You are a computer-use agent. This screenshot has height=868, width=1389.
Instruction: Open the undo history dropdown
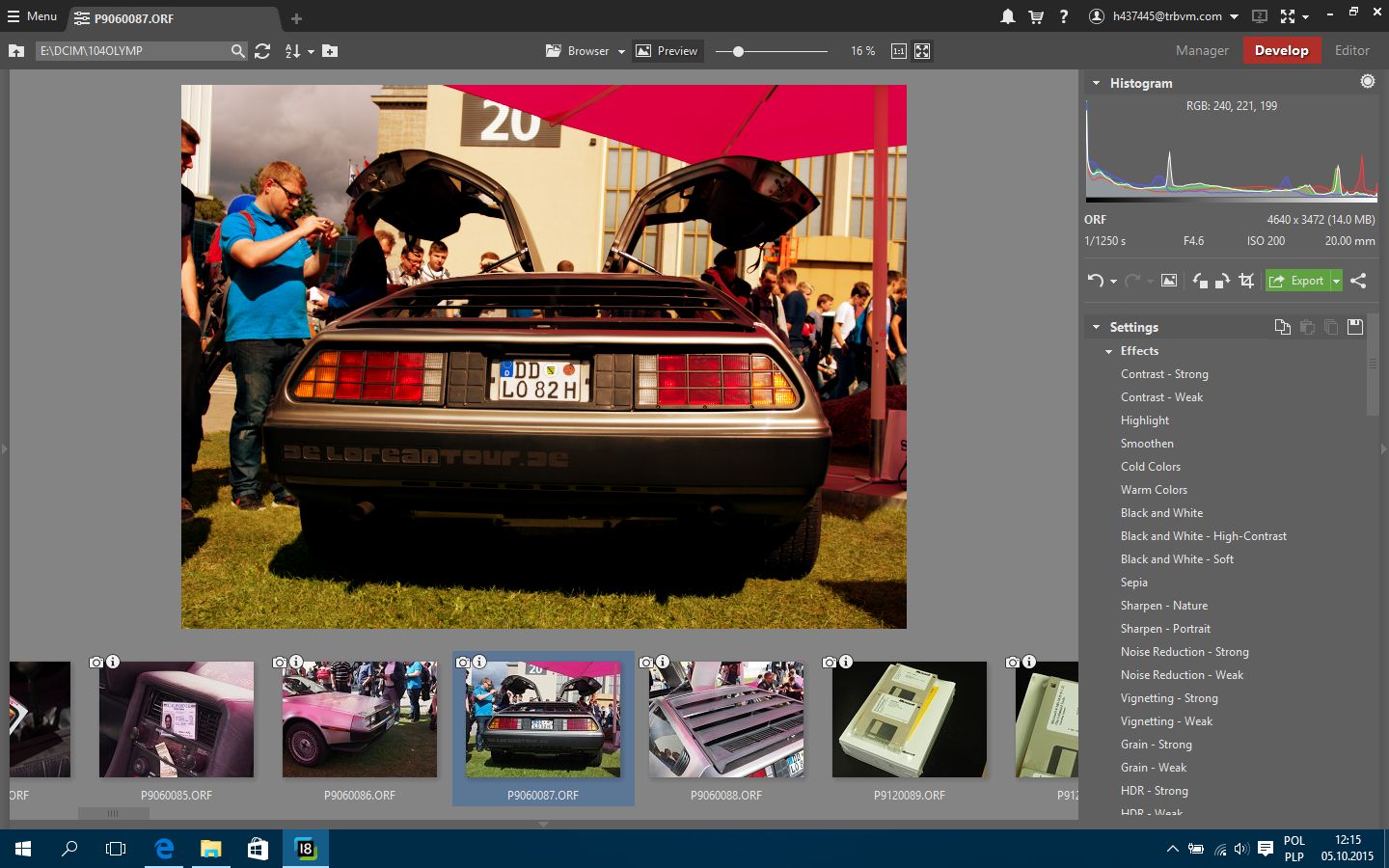tap(1113, 282)
